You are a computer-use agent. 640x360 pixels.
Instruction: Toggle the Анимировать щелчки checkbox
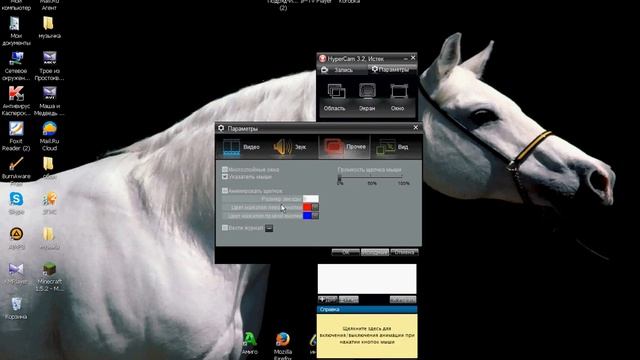(224, 191)
